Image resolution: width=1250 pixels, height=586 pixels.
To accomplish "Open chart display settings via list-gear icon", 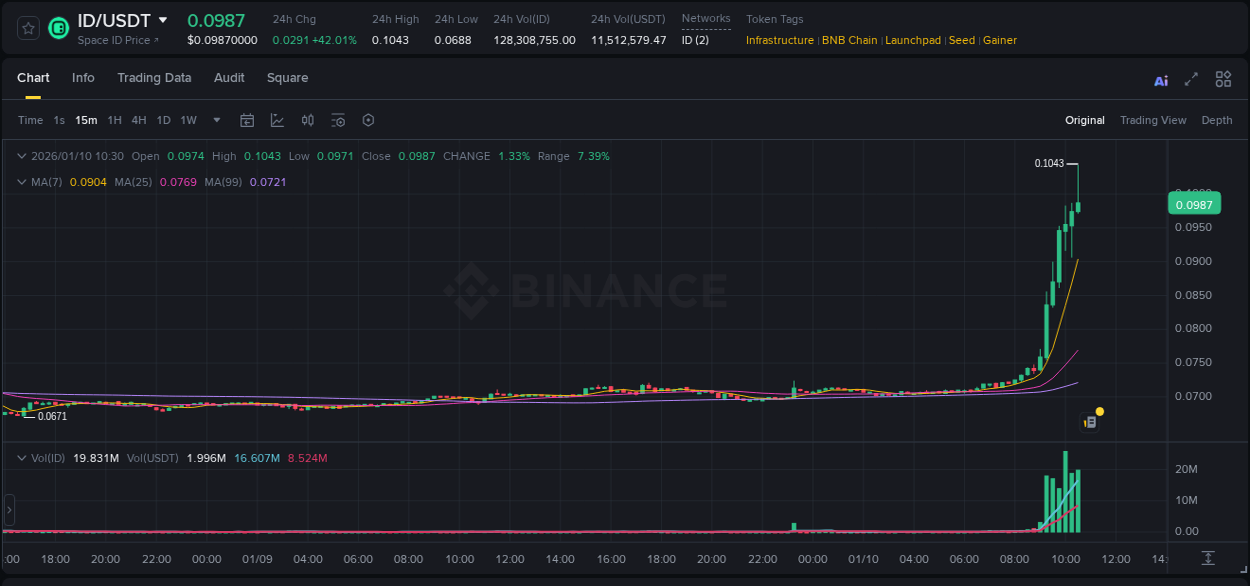I will [x=338, y=120].
